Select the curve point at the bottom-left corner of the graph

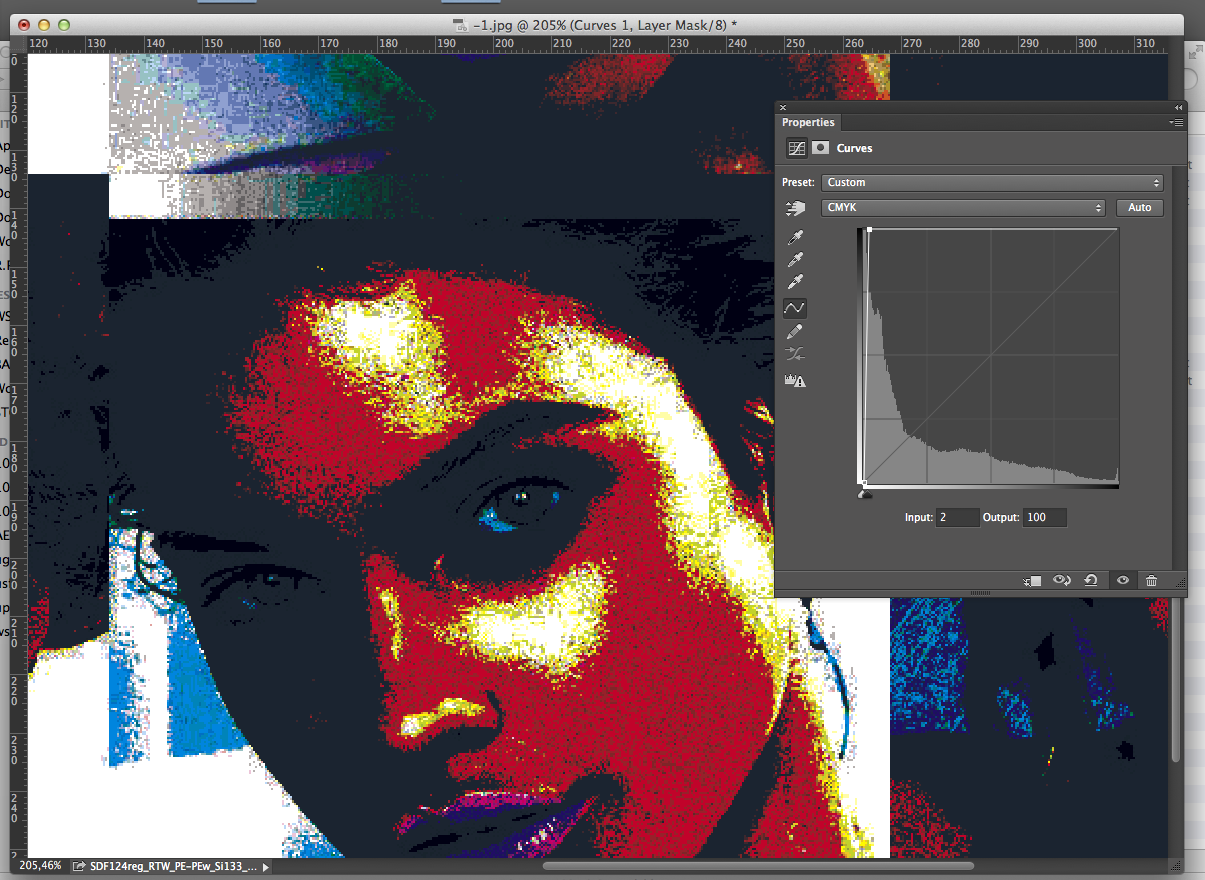863,483
